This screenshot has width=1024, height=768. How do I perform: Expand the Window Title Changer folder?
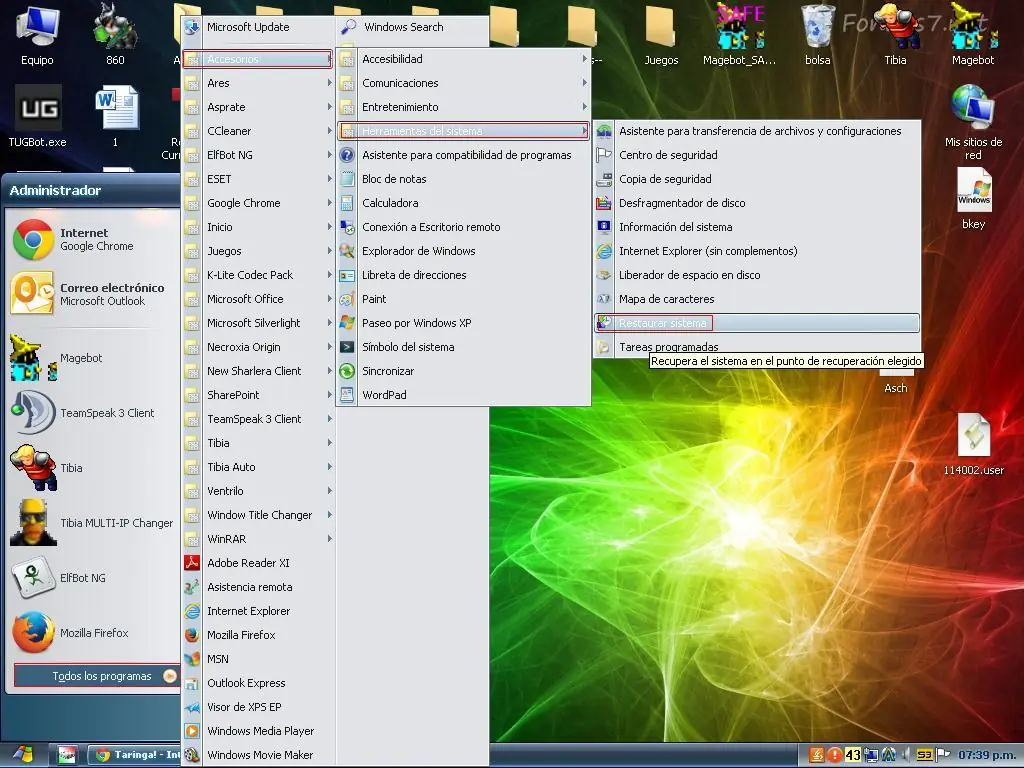(x=257, y=515)
